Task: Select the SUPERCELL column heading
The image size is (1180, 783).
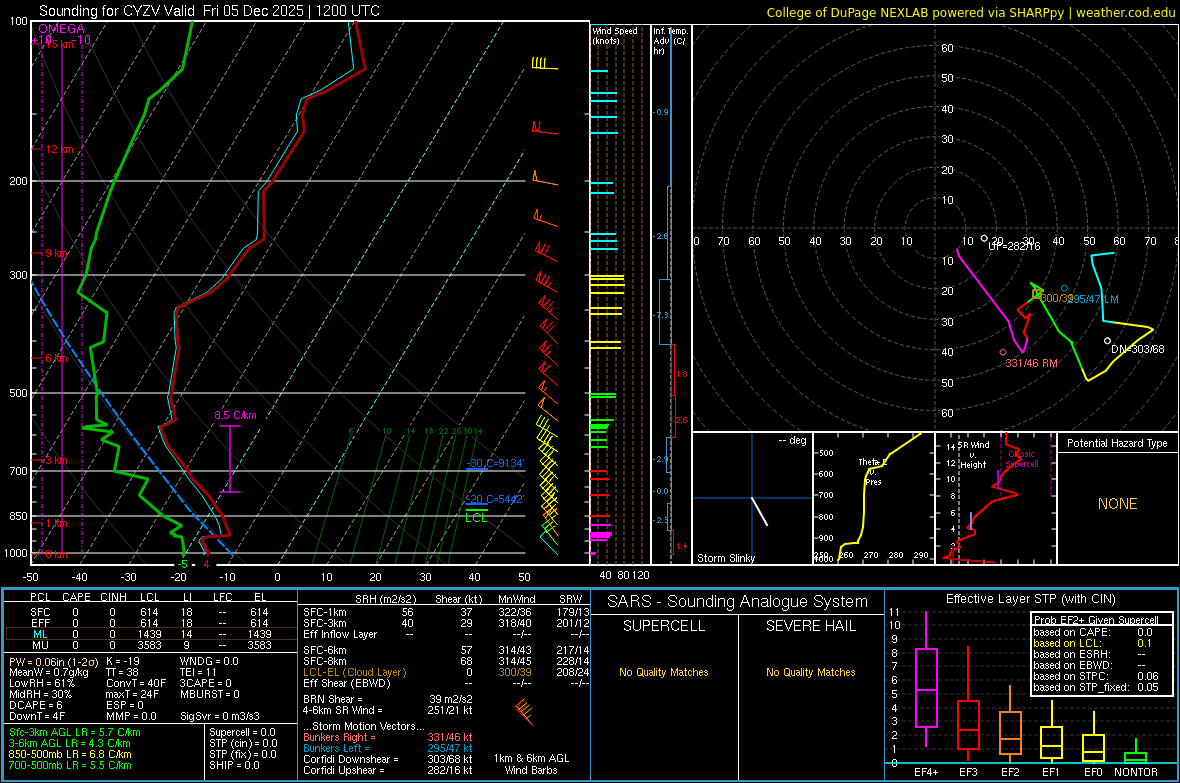Action: tap(664, 626)
